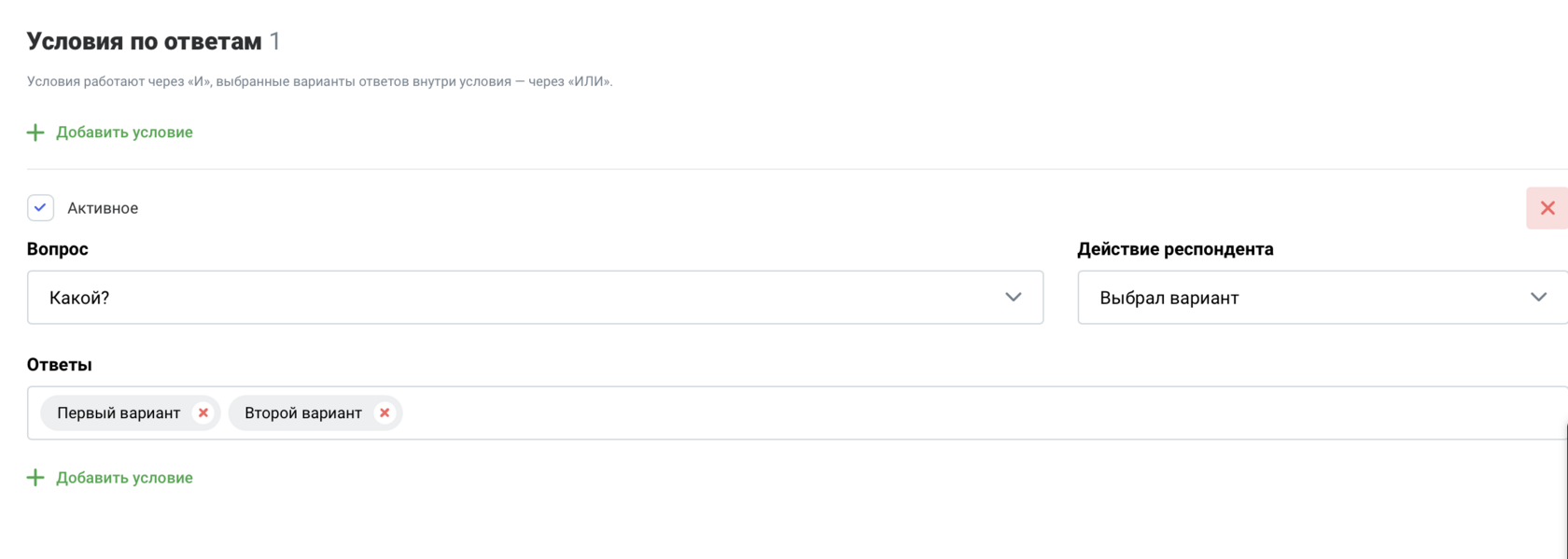Click the "Активное" checkbox label text
This screenshot has width=1568, height=559.
[103, 208]
